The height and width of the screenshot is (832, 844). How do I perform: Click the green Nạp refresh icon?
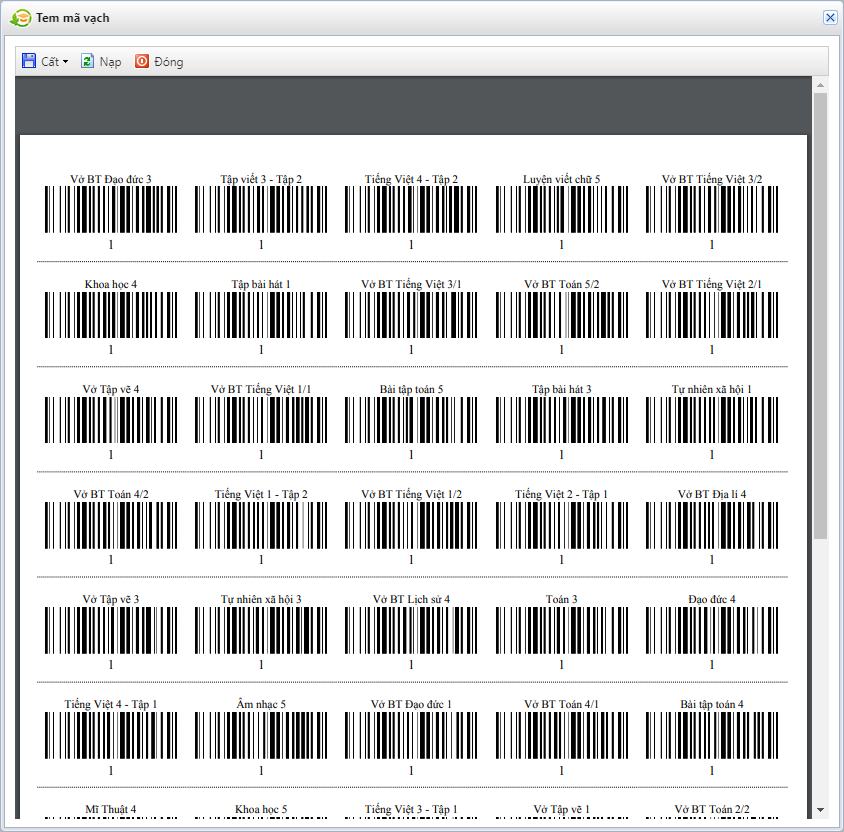point(87,61)
